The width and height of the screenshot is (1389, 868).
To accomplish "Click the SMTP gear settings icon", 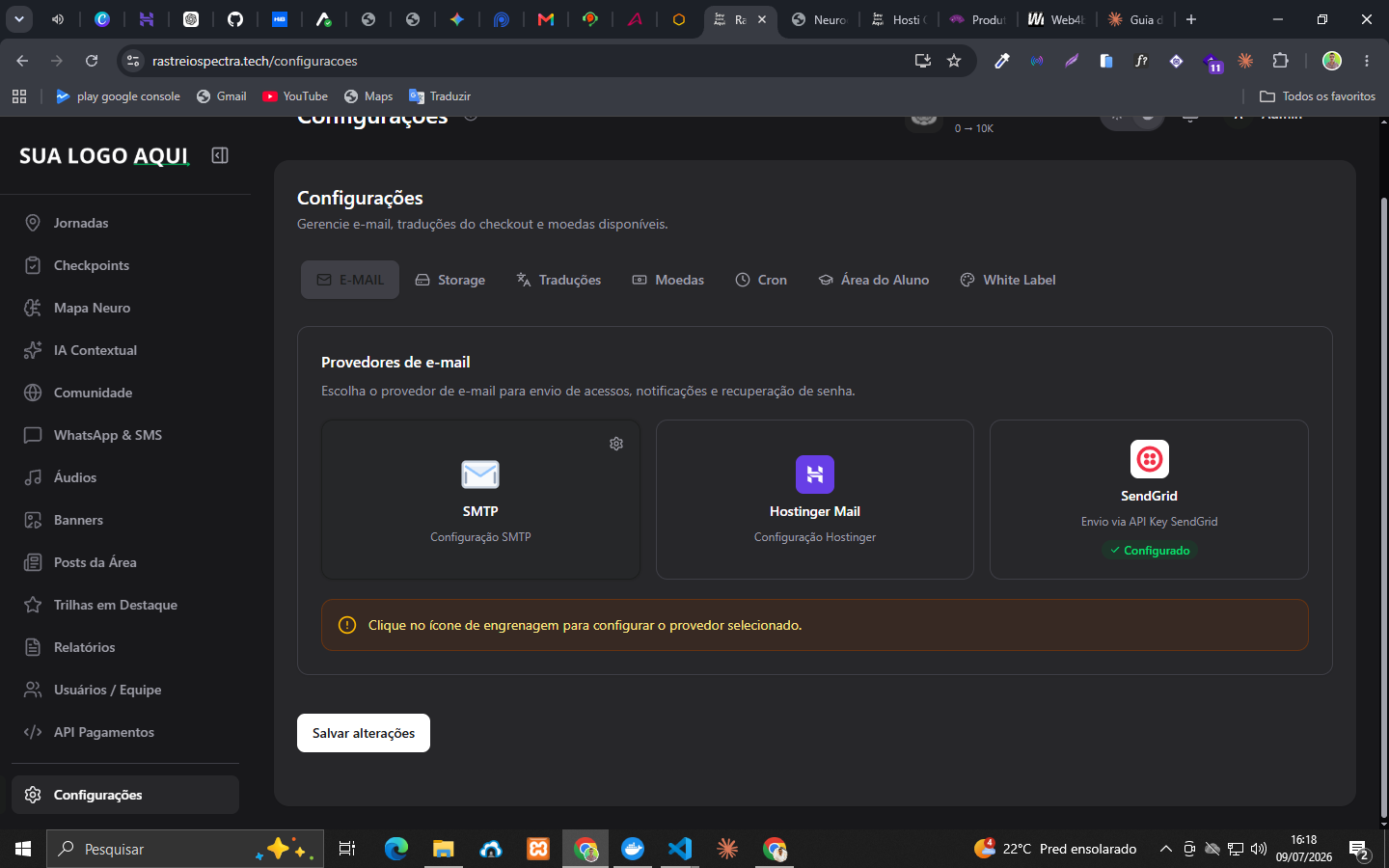I will (x=616, y=444).
